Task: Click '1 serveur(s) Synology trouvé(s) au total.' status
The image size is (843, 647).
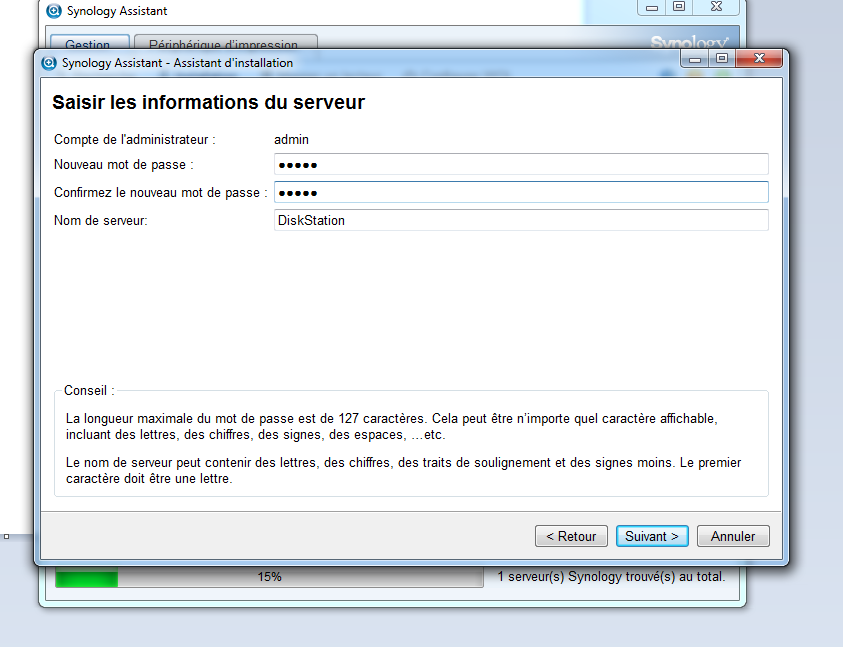Action: (x=611, y=577)
